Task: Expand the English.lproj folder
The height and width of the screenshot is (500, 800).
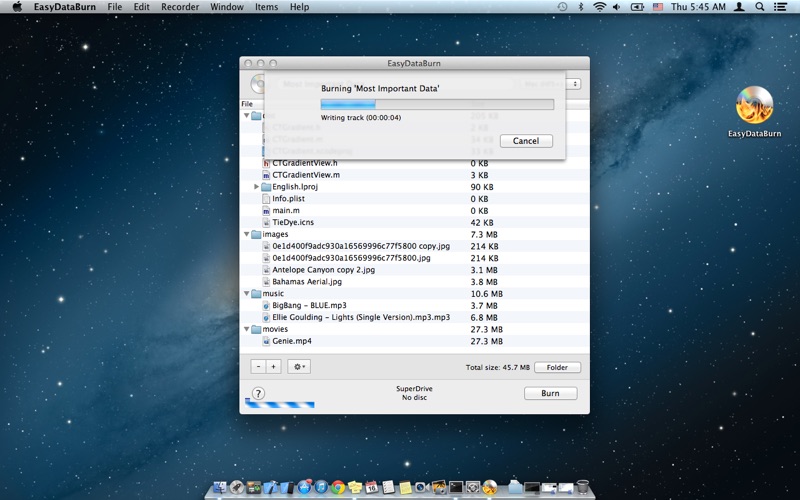Action: pyautogui.click(x=256, y=187)
